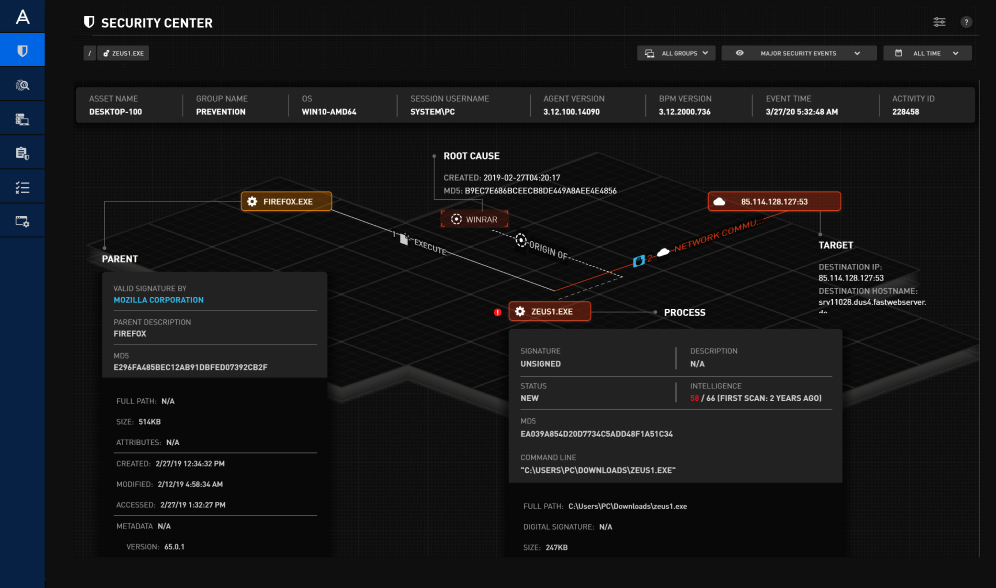Click process size value 247KB
The width and height of the screenshot is (996, 588).
[x=557, y=547]
